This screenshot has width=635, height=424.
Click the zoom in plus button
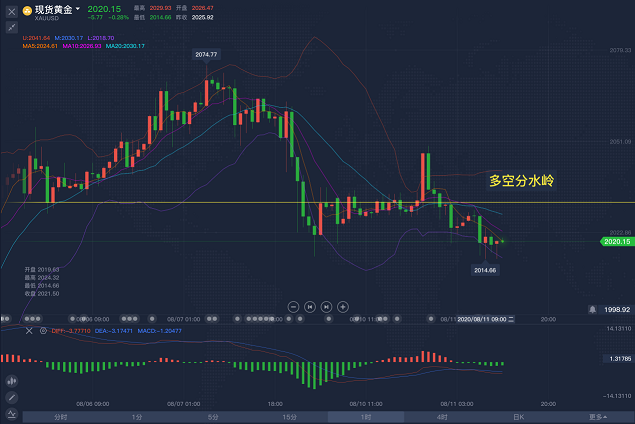coord(343,306)
